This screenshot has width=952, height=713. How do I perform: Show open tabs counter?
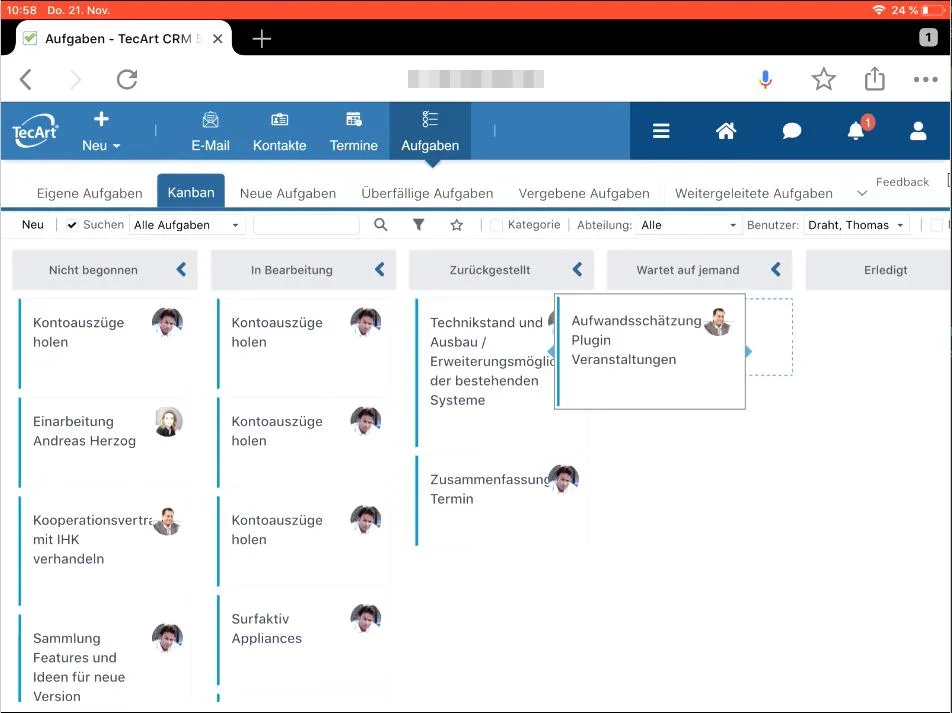[928, 38]
